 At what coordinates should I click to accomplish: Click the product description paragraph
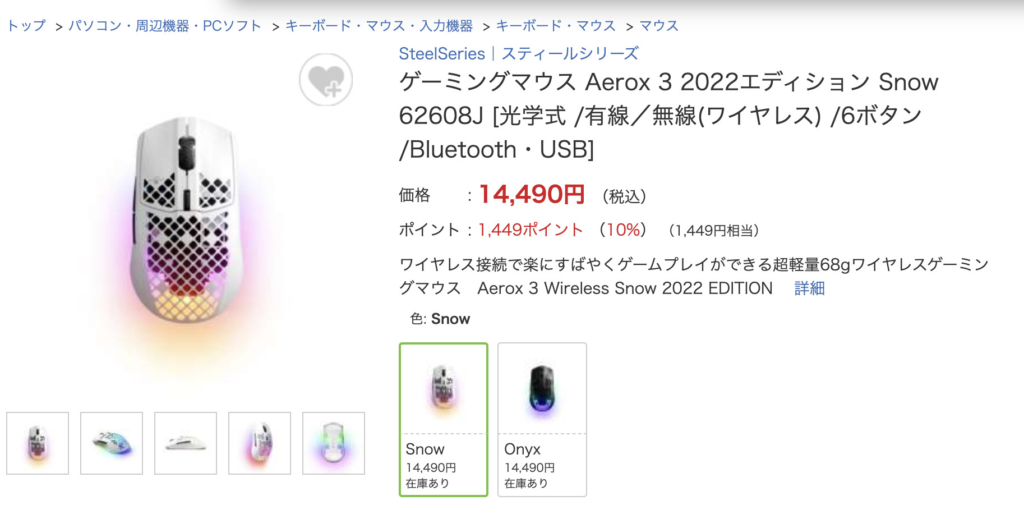coord(690,277)
